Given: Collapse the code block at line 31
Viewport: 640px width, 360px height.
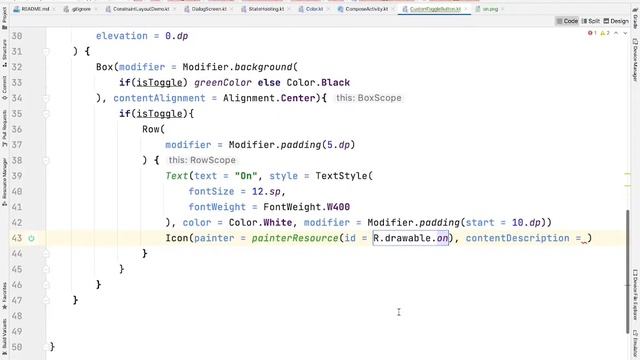Looking at the screenshot, I should (46, 51).
